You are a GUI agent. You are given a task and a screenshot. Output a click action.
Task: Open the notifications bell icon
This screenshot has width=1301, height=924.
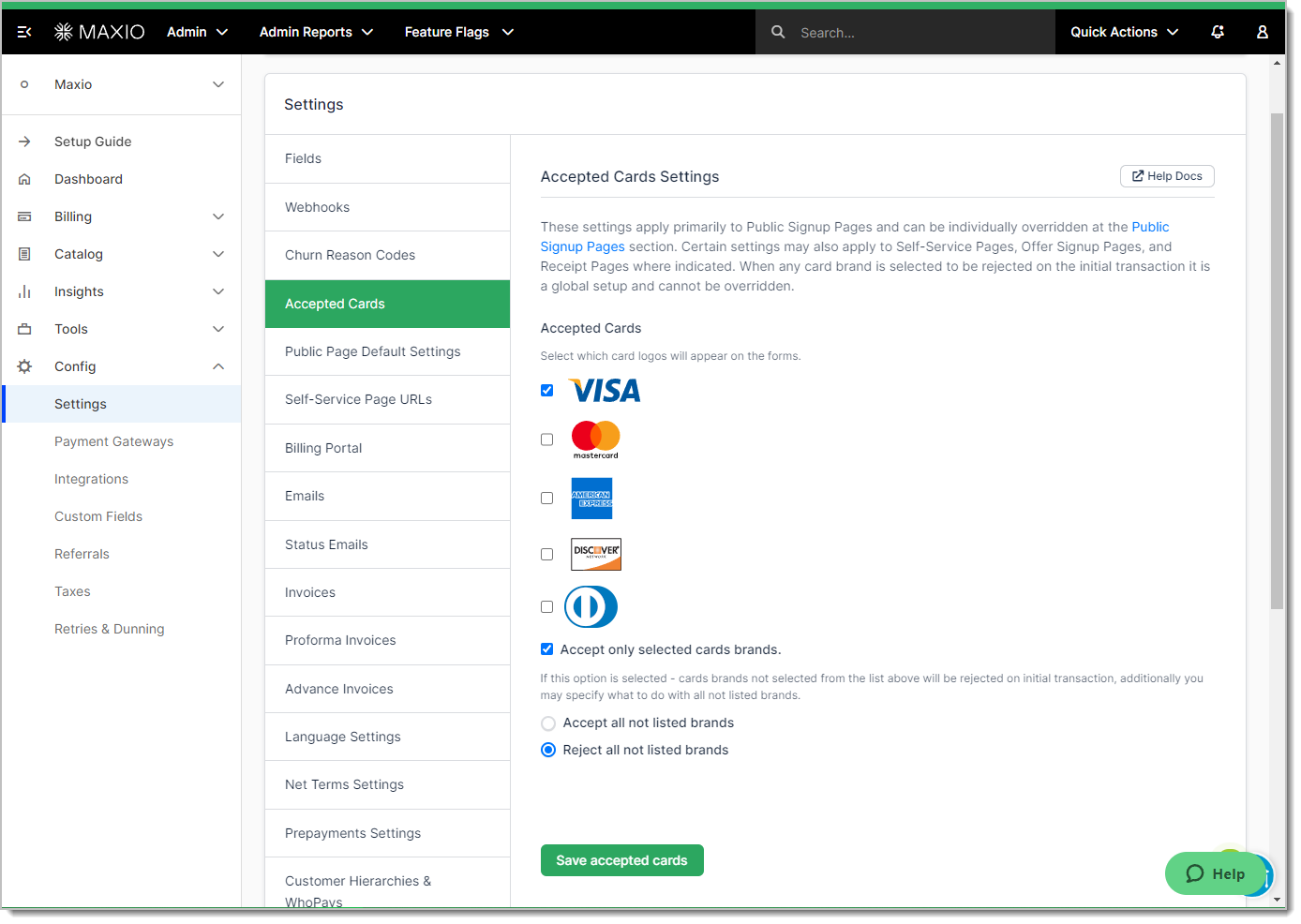(1218, 32)
